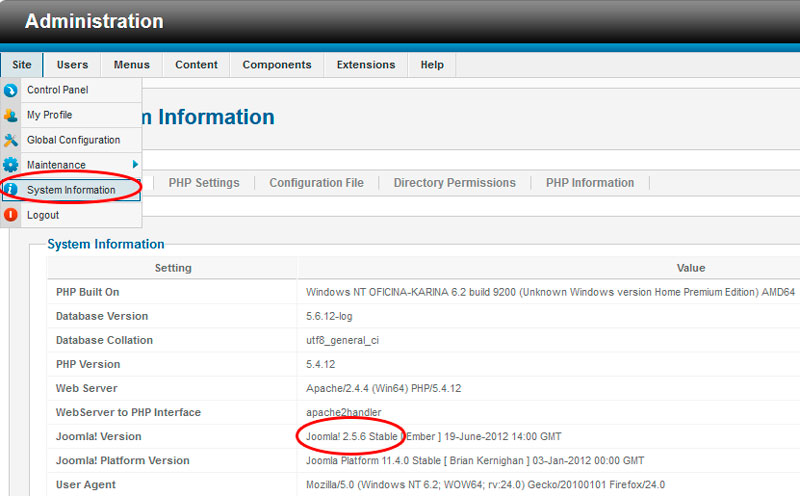
Task: Switch to the PHP Settings tab
Action: pos(204,183)
